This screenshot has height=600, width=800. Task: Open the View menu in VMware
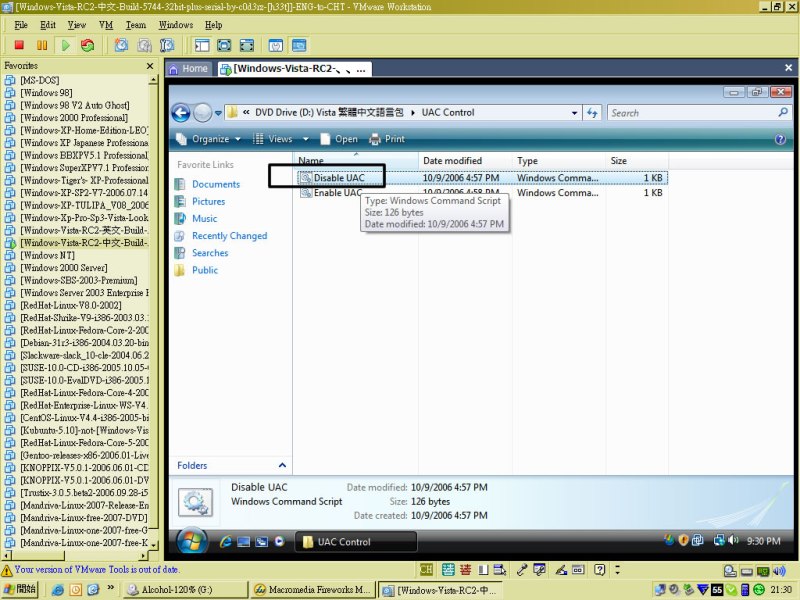[x=77, y=25]
